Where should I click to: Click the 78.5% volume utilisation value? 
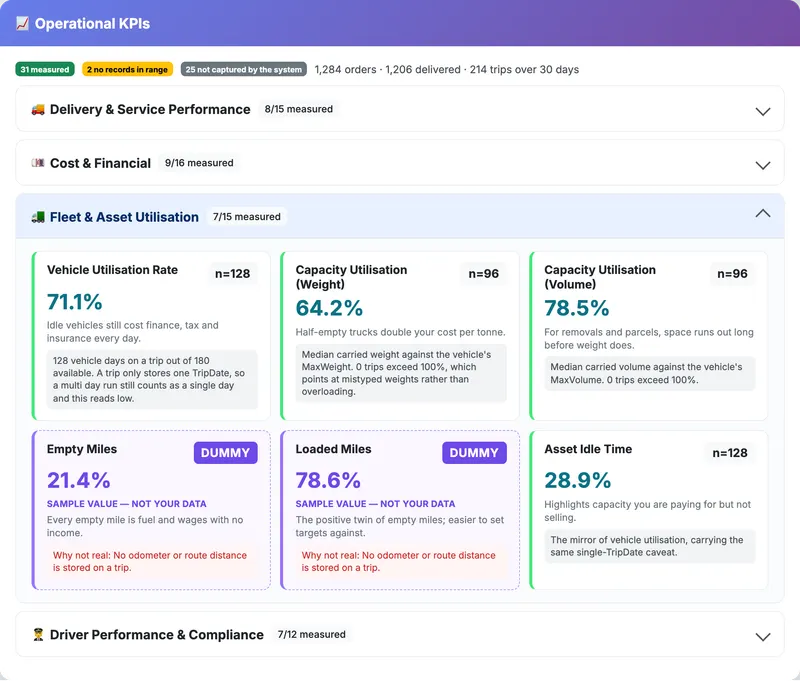577,308
